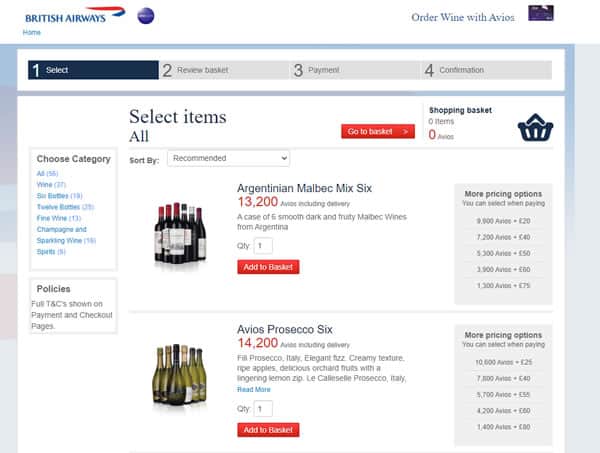Click the card image beside Order Wine with Avios
600x453 pixels.
[x=541, y=13]
